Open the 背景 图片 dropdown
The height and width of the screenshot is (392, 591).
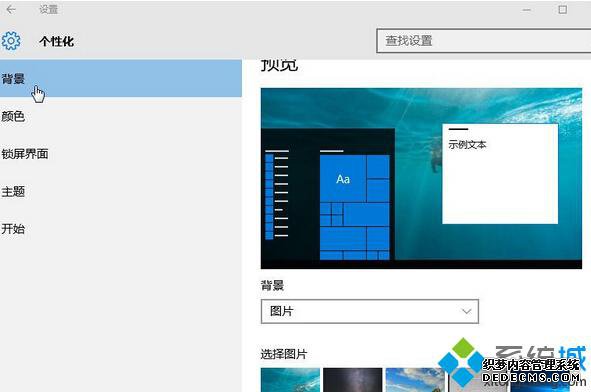point(370,311)
